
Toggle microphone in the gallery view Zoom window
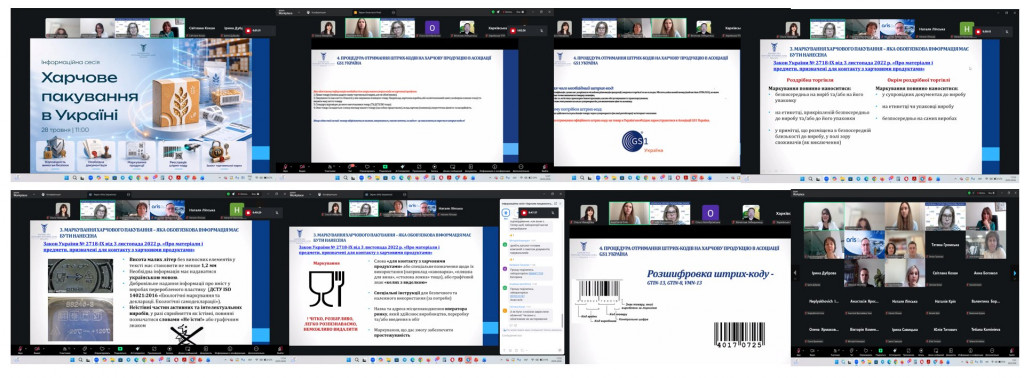click(799, 351)
